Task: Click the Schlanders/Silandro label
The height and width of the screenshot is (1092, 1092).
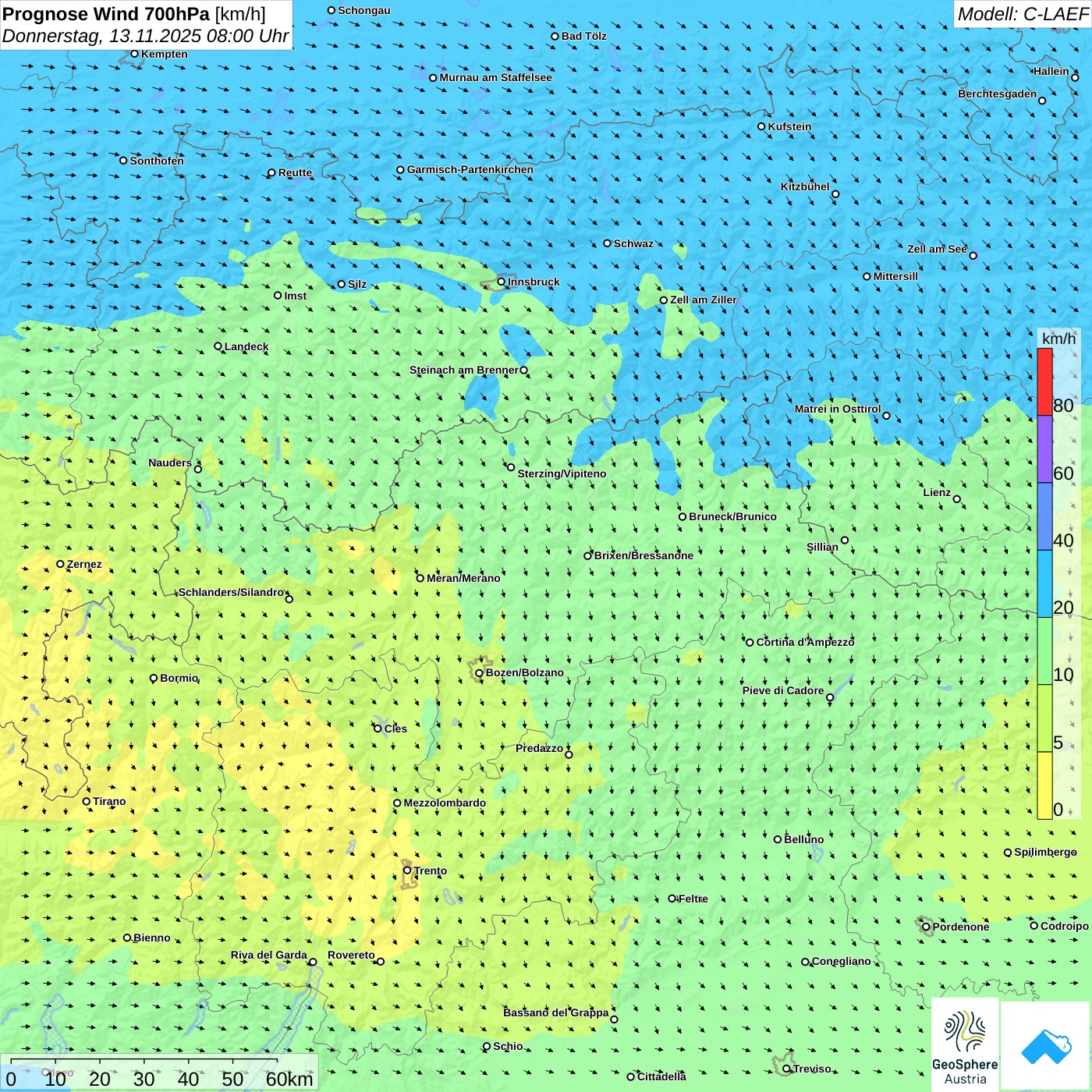Action: click(x=231, y=592)
